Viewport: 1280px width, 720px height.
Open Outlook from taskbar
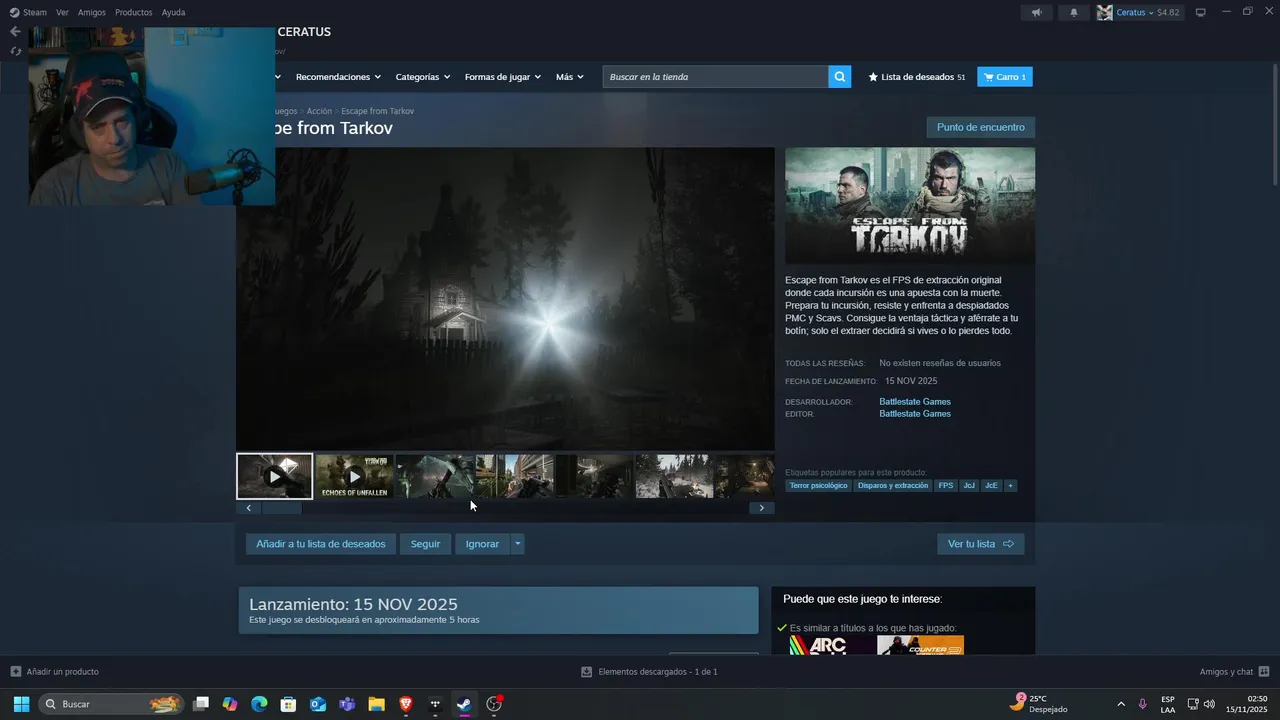318,704
